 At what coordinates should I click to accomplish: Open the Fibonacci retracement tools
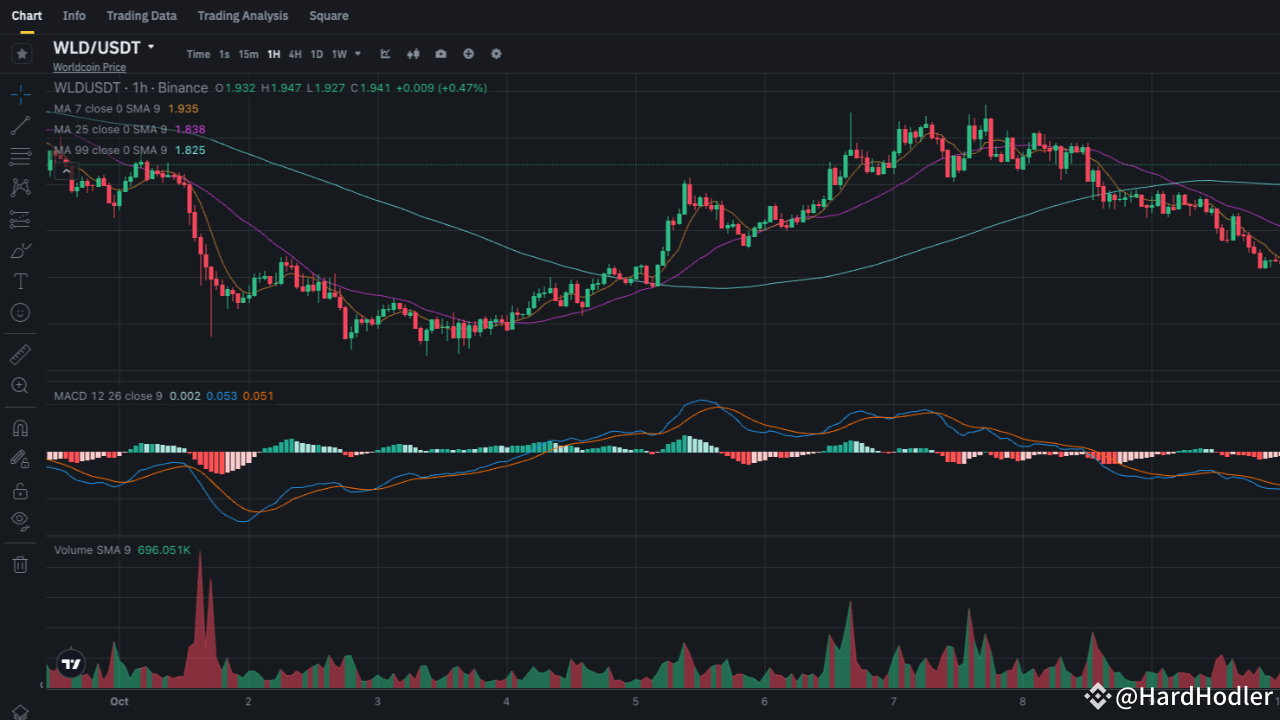pyautogui.click(x=20, y=156)
